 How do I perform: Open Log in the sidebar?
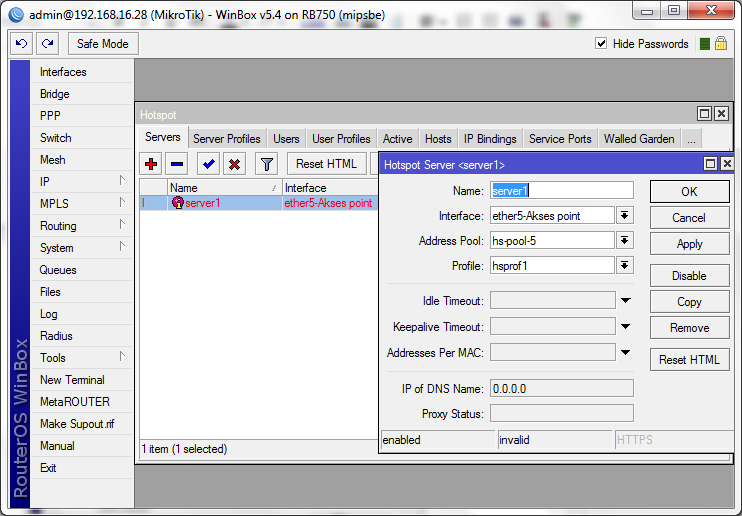pyautogui.click(x=82, y=314)
